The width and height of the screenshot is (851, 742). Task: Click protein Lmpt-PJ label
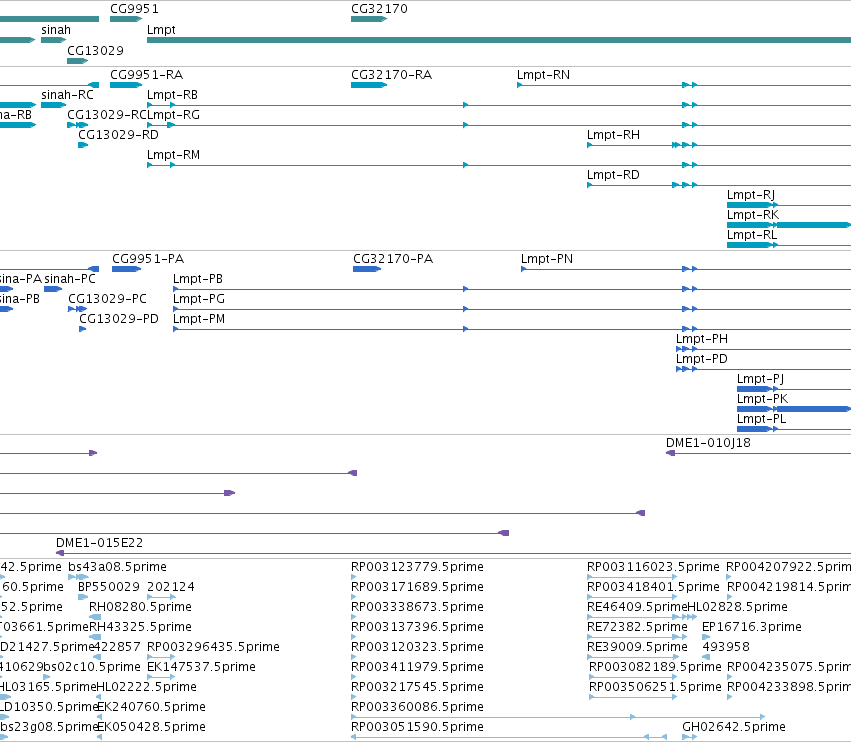click(x=760, y=379)
